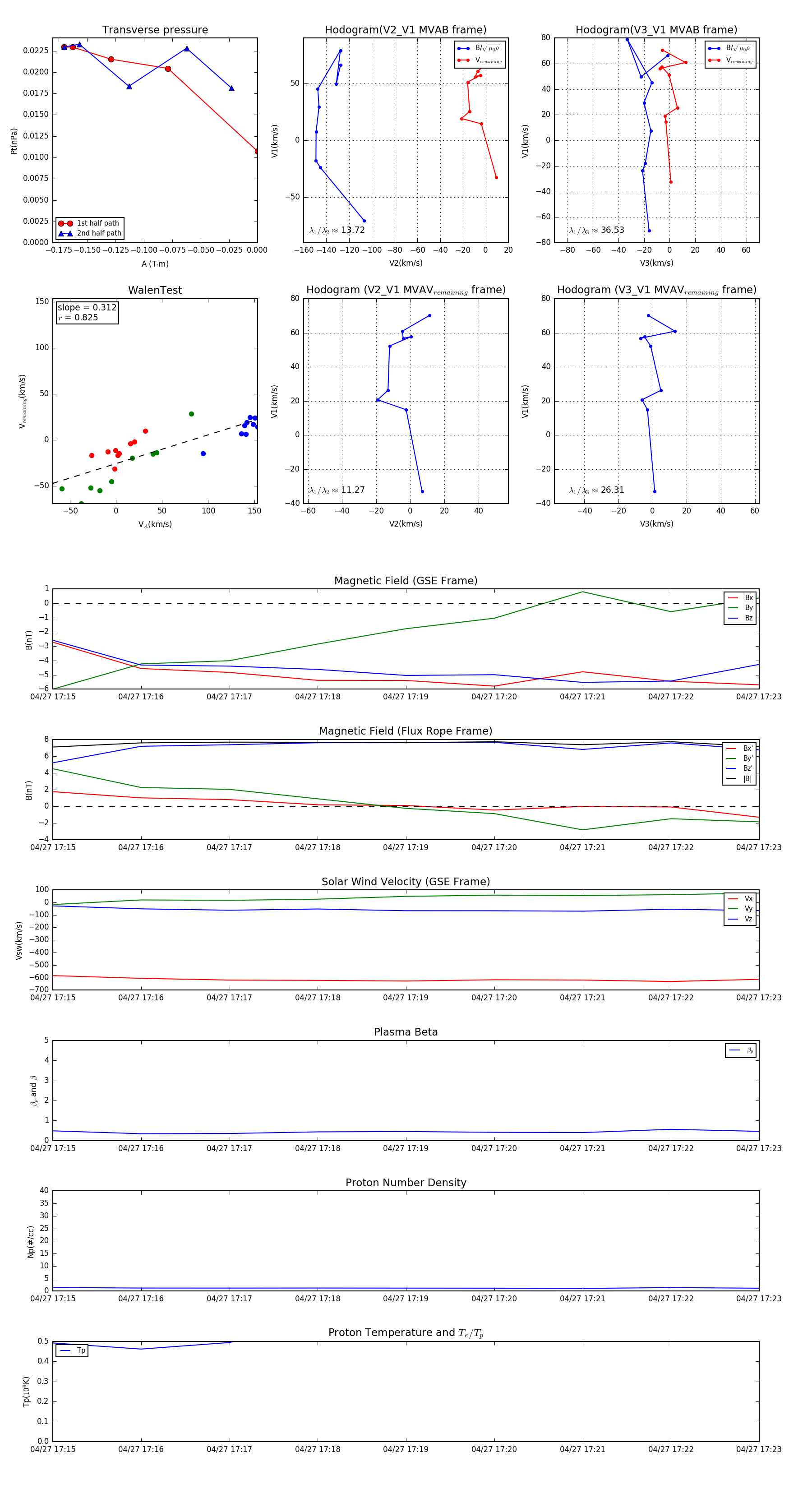812x1489 pixels.
Task: Click the "V remaining(km/s)" y-axis label of WalenTest
Action: [x=23, y=401]
